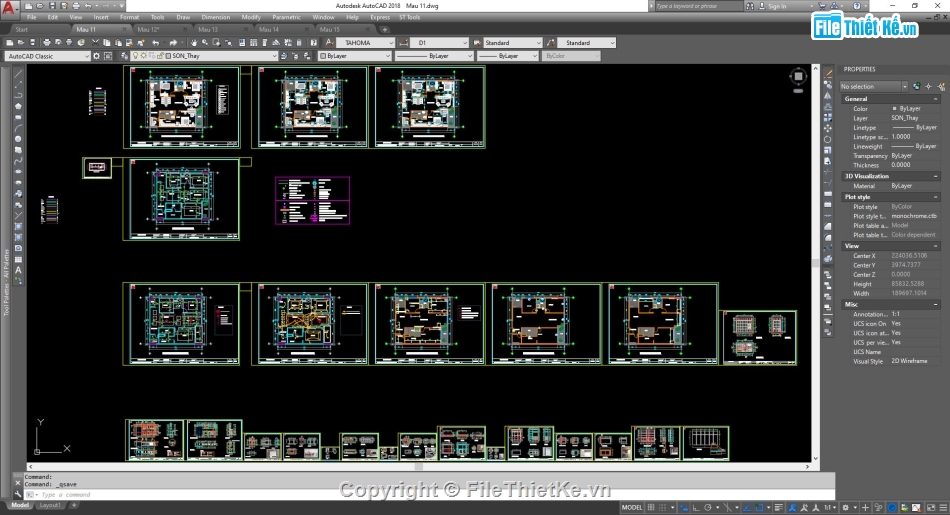
Task: Open the Dimension menu
Action: click(x=216, y=18)
